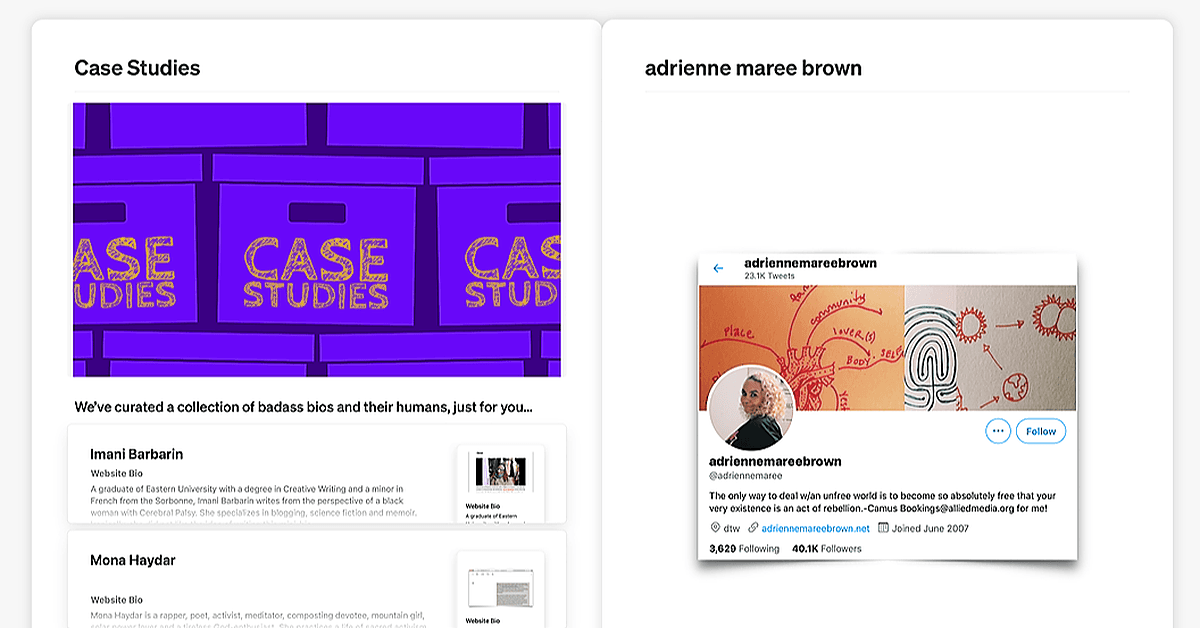Click the Twitter bio quote about Camus

coord(883,502)
